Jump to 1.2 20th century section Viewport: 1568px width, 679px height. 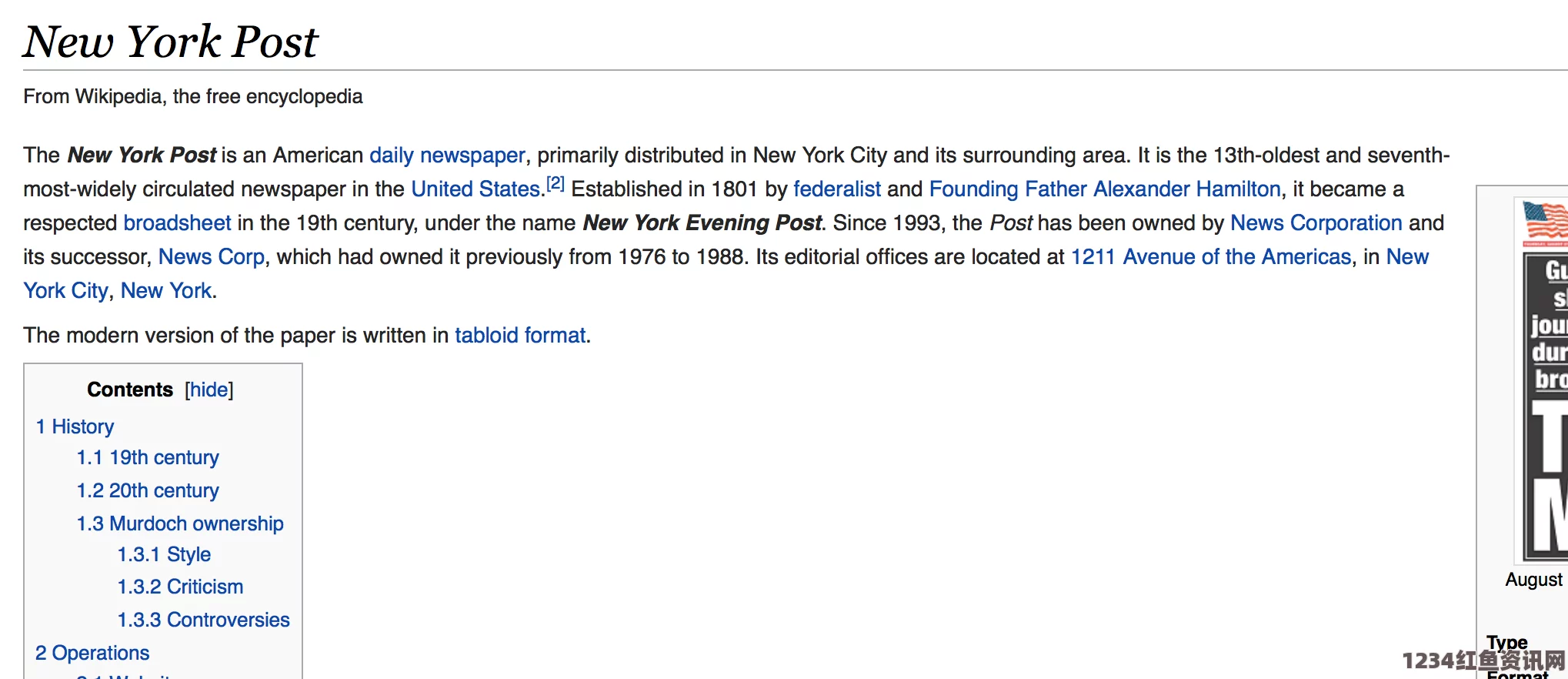coord(148,490)
